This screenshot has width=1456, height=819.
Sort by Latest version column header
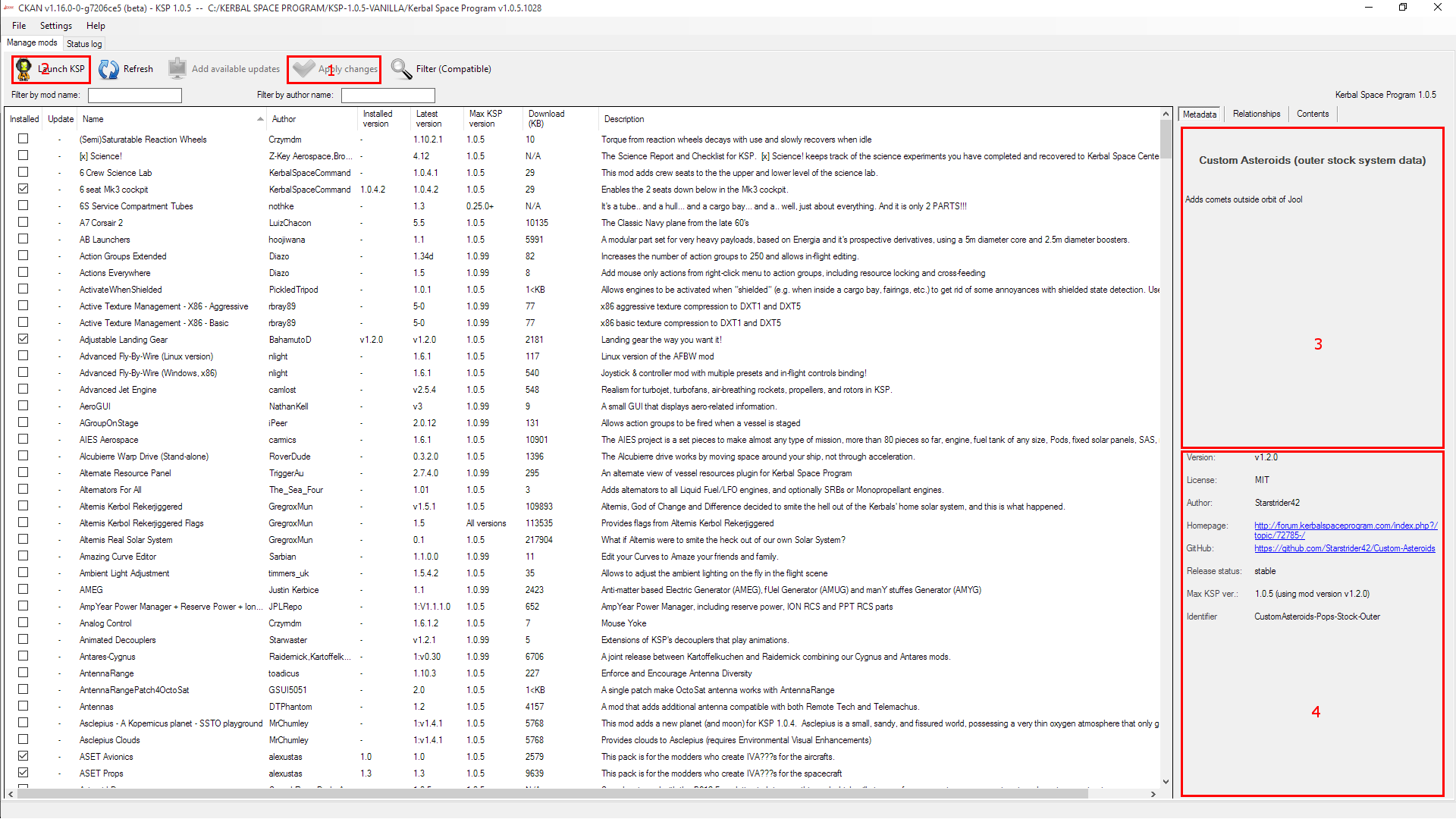[x=437, y=119]
